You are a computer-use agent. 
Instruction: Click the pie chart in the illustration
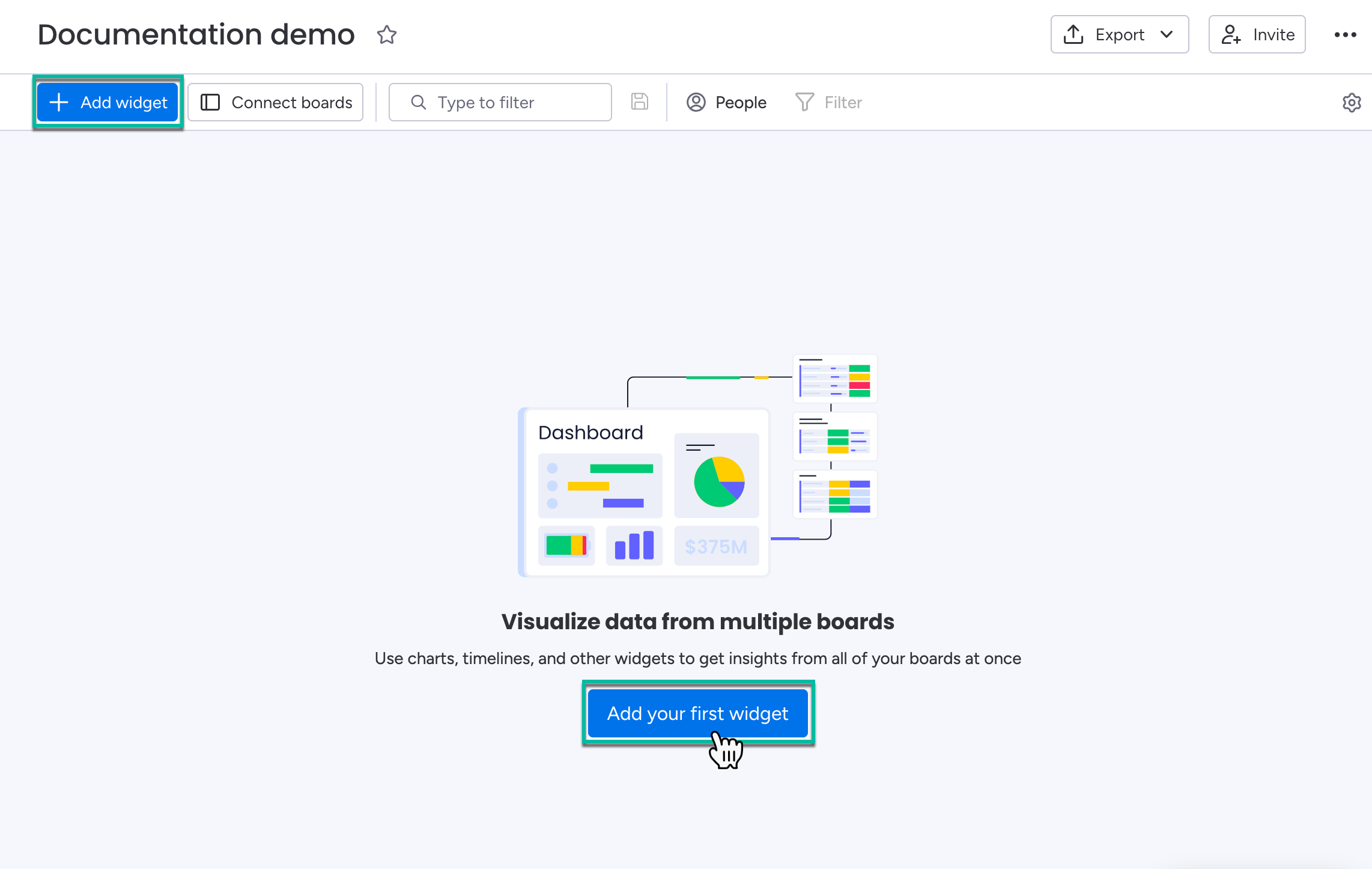click(718, 481)
